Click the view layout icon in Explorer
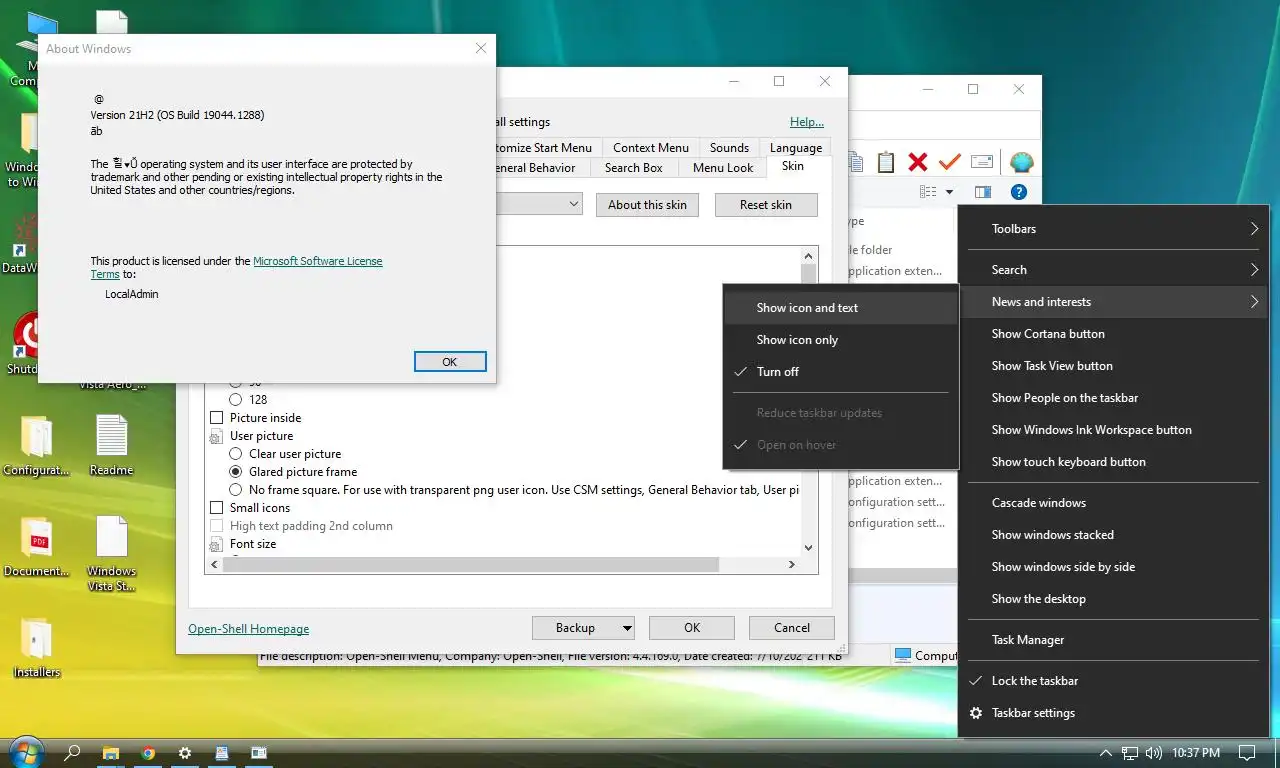This screenshot has height=768, width=1280. click(x=928, y=192)
